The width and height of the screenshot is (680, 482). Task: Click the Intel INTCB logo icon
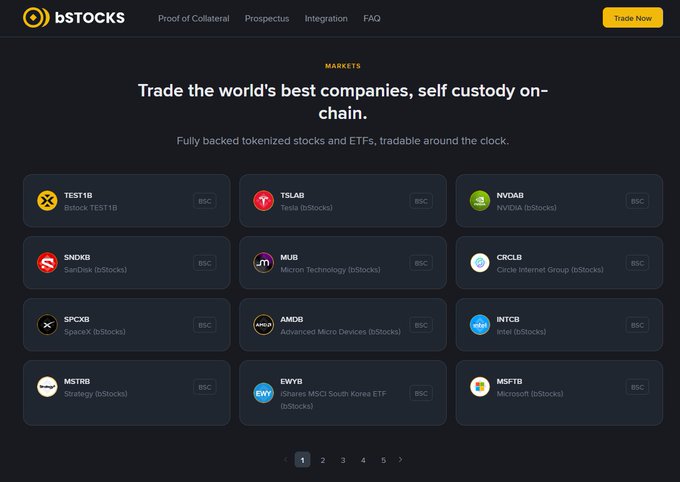tap(480, 325)
